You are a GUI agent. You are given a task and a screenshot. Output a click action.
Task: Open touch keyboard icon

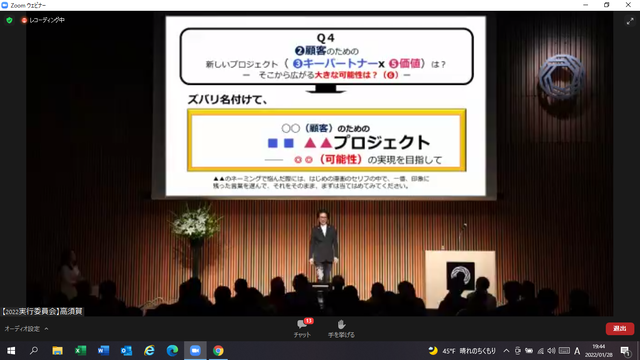point(564,351)
